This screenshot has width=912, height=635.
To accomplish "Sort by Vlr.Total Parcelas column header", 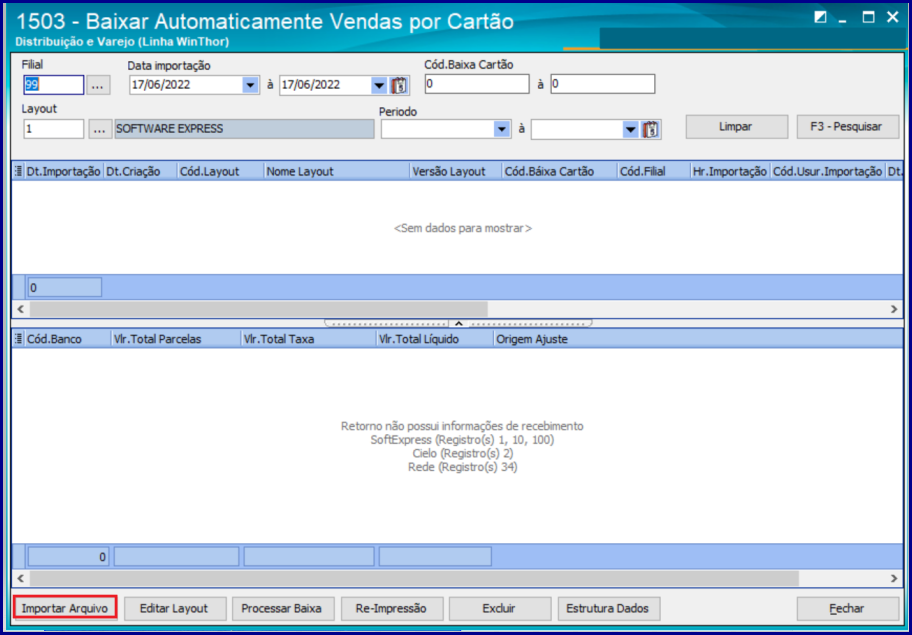I will click(176, 340).
